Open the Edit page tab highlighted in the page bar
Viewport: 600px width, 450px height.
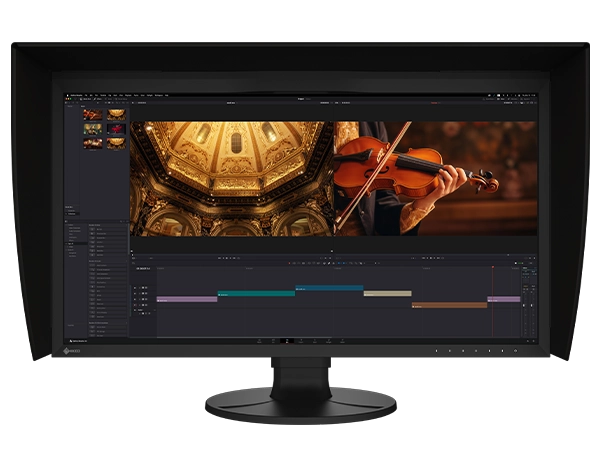(x=287, y=341)
